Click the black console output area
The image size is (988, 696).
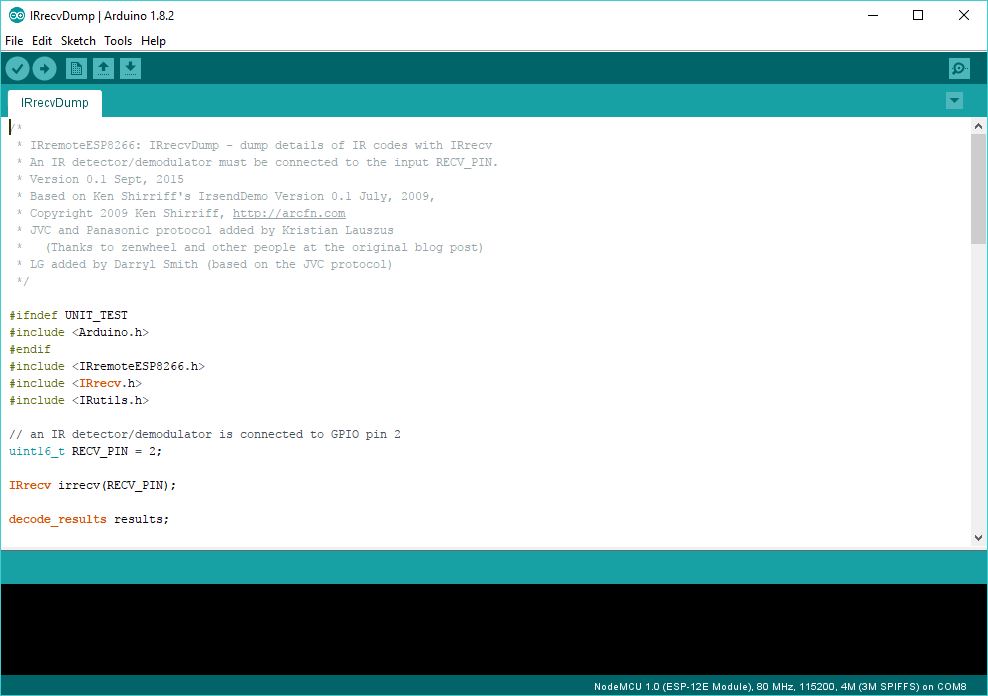pyautogui.click(x=494, y=629)
